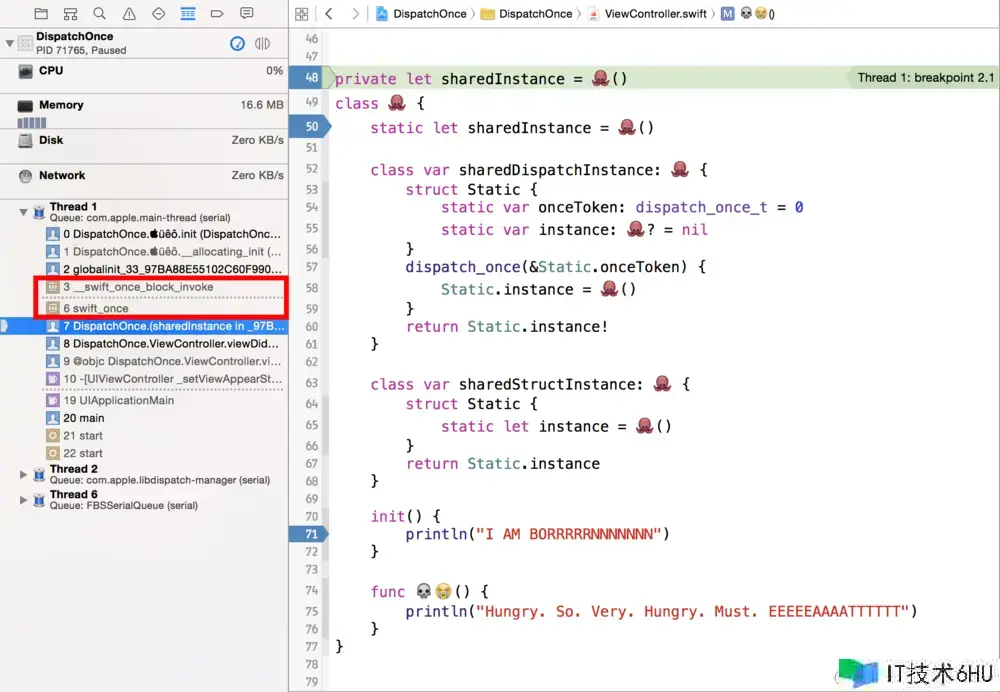Open the Test navigator diamond icon
Screen dimensions: 1000x692
coord(158,14)
